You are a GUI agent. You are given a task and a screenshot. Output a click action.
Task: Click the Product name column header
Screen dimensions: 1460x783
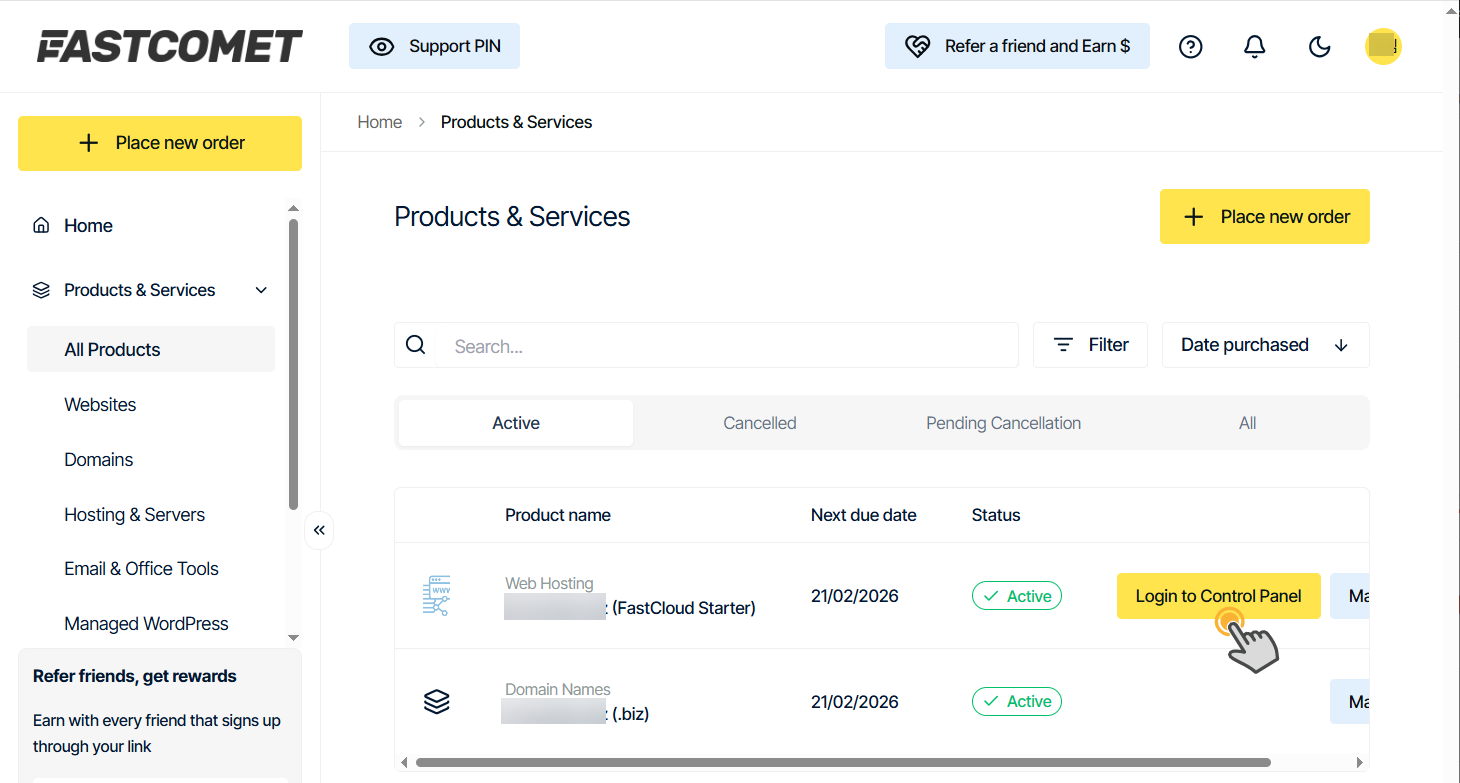[x=557, y=515]
